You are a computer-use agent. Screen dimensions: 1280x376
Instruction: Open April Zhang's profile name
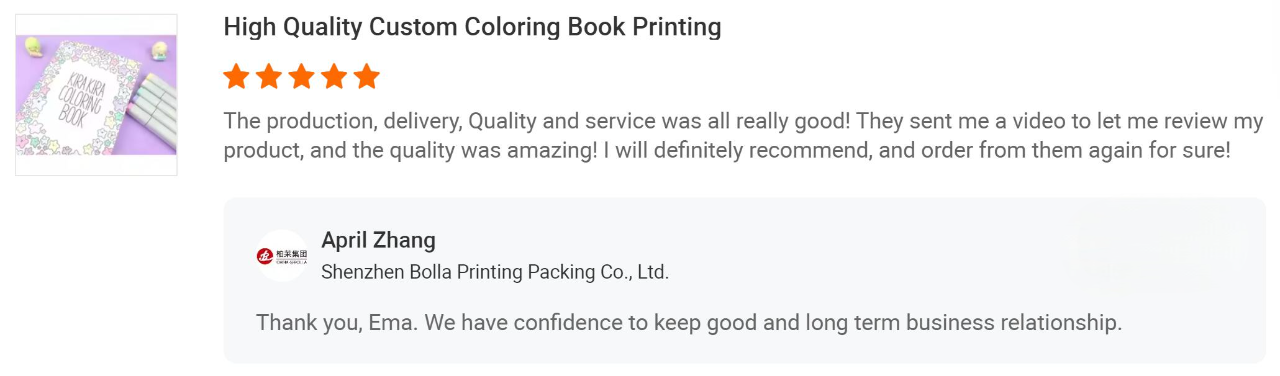click(378, 240)
